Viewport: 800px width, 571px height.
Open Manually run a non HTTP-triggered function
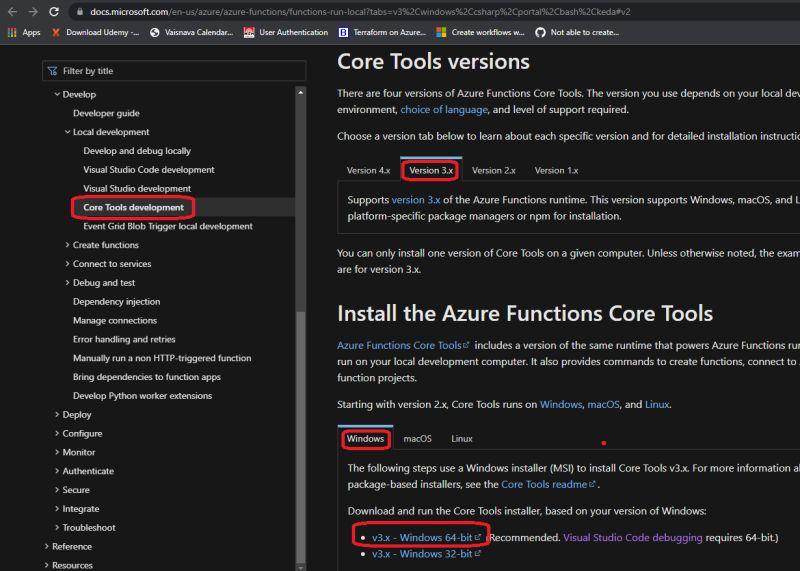click(x=162, y=358)
